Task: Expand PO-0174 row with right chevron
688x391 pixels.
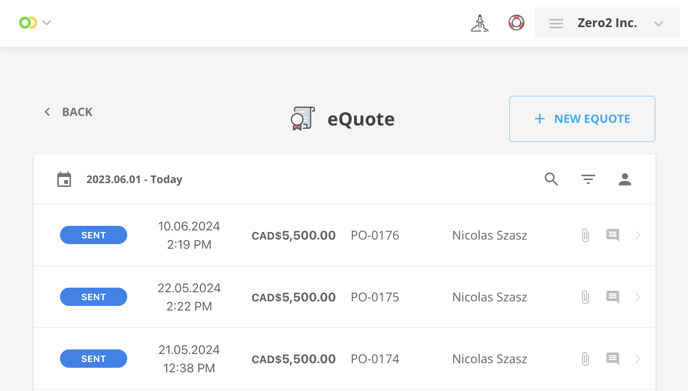Action: [x=638, y=359]
